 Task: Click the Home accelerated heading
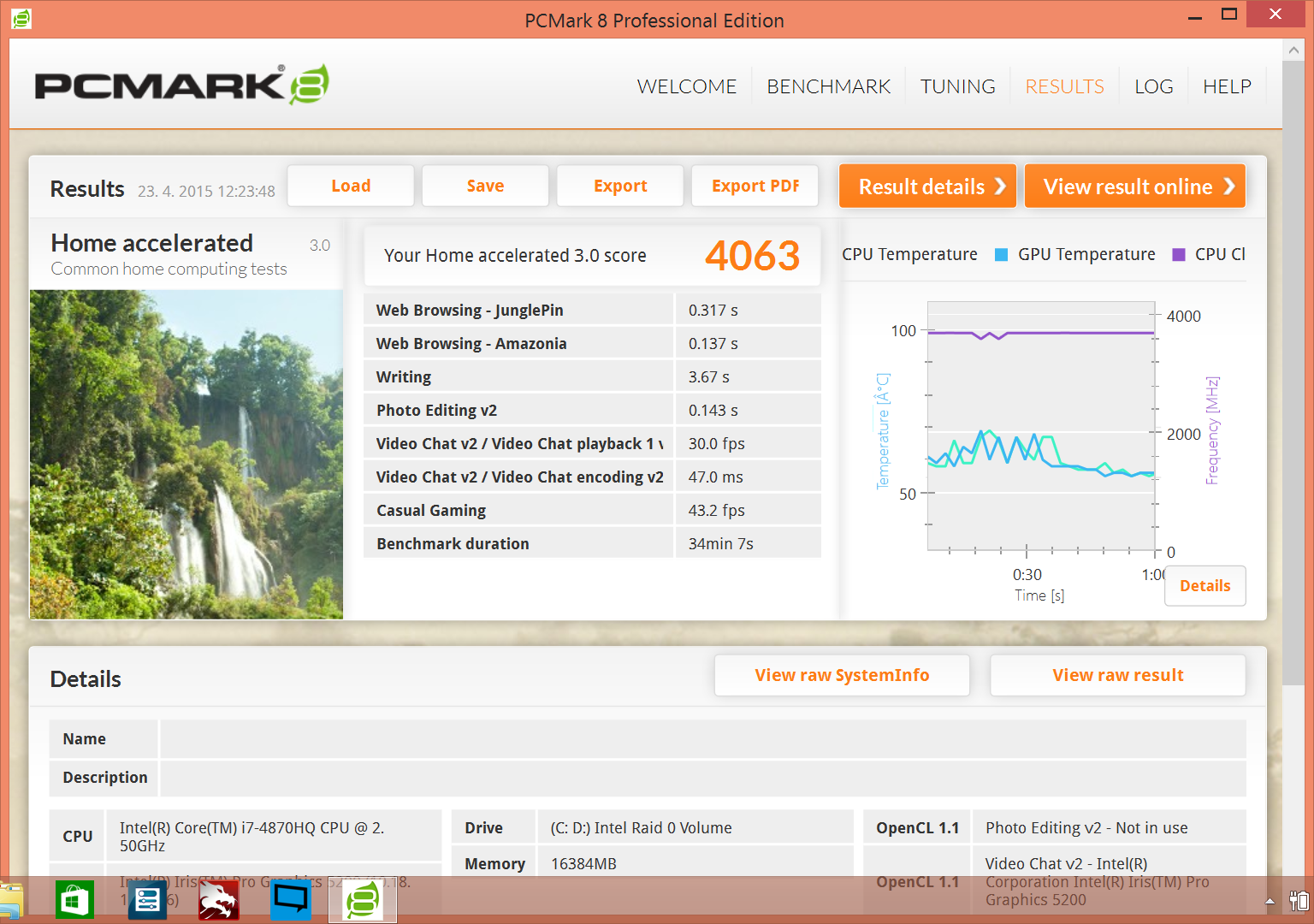[151, 243]
